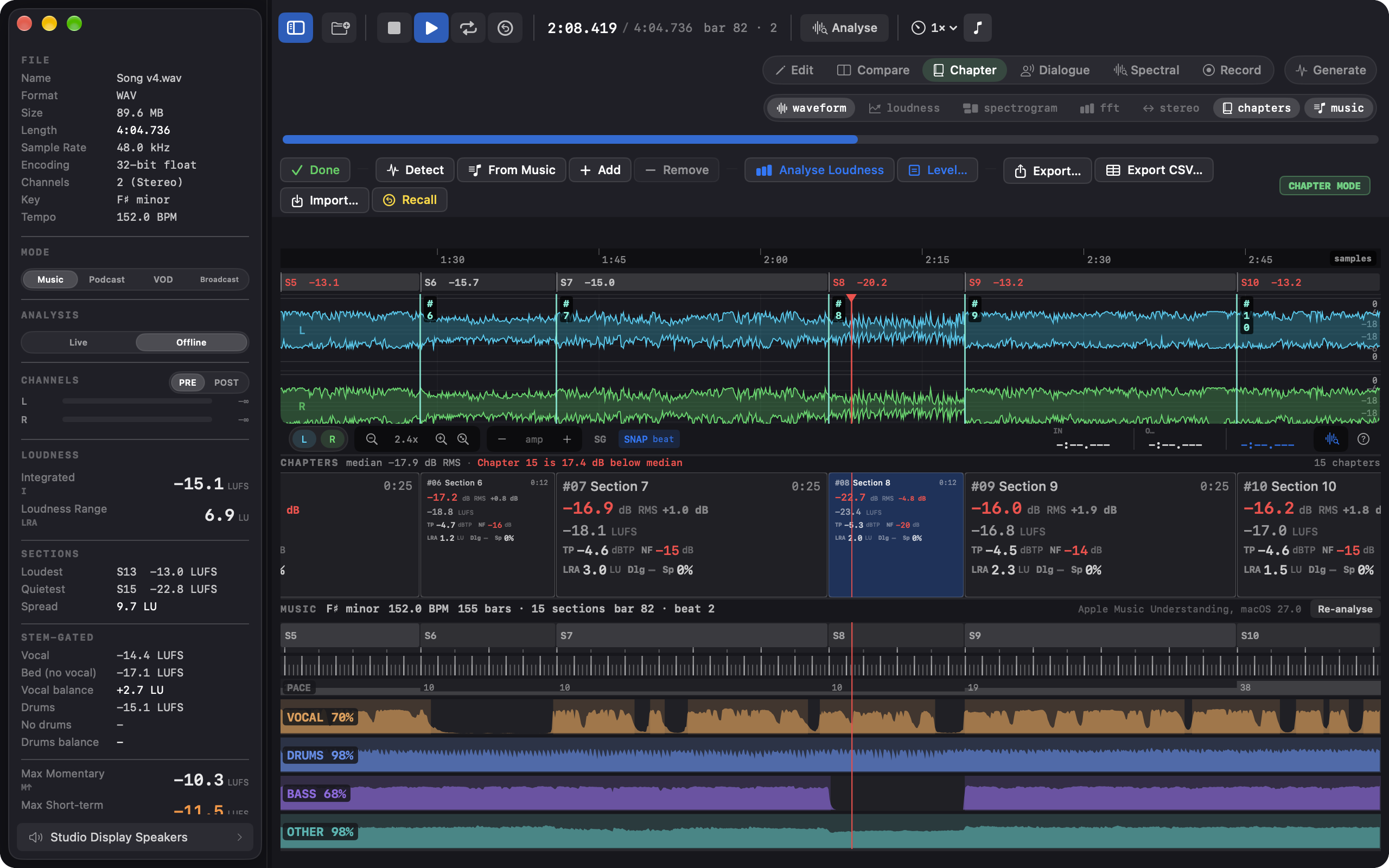Click the zoom-to-fit magnifier icon

click(x=463, y=439)
